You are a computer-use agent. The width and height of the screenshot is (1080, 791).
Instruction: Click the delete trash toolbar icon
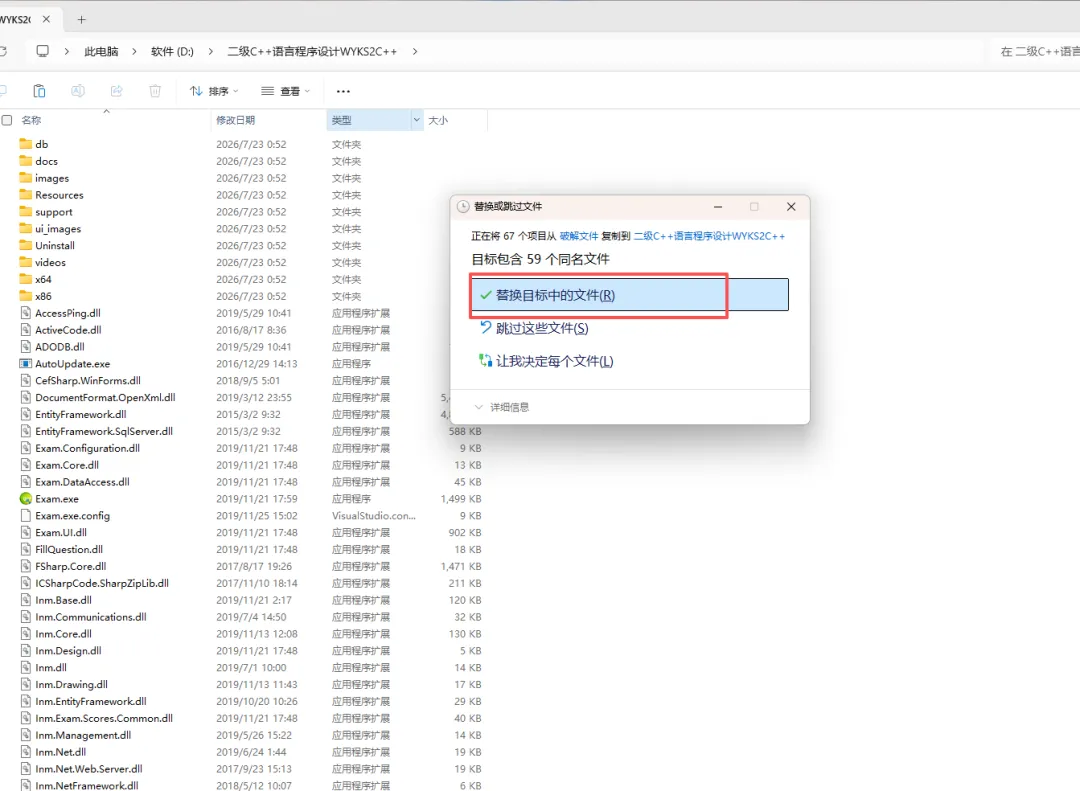coord(155,91)
